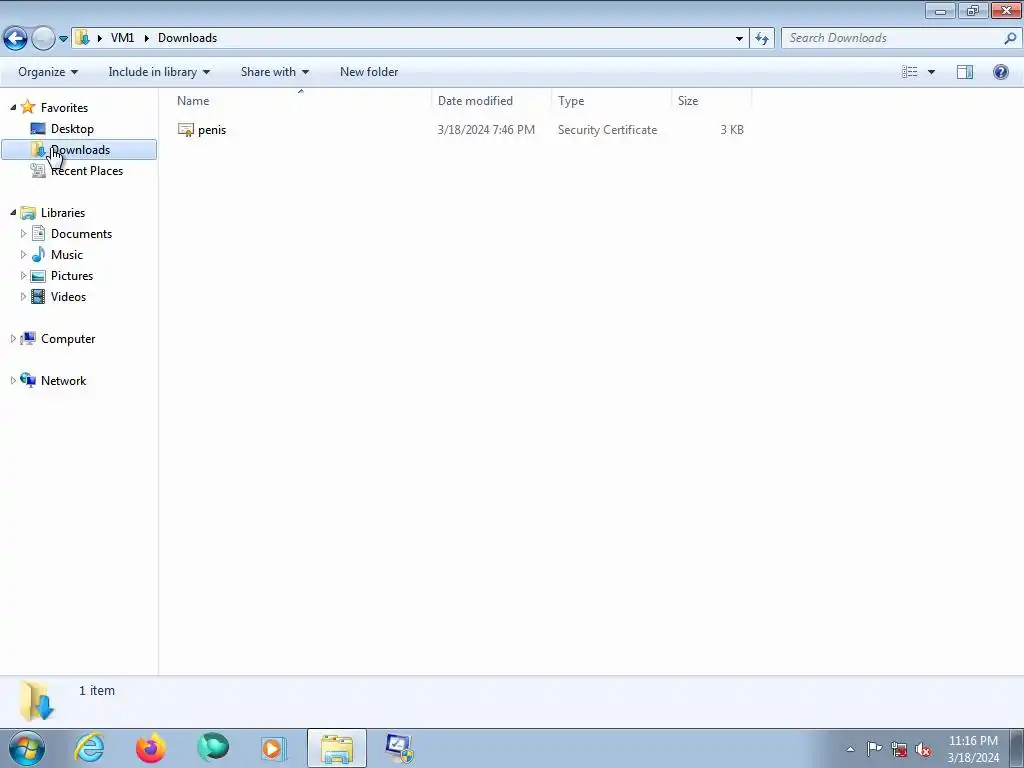1024x768 pixels.
Task: Click the Security Certificate type cell
Action: (x=607, y=130)
